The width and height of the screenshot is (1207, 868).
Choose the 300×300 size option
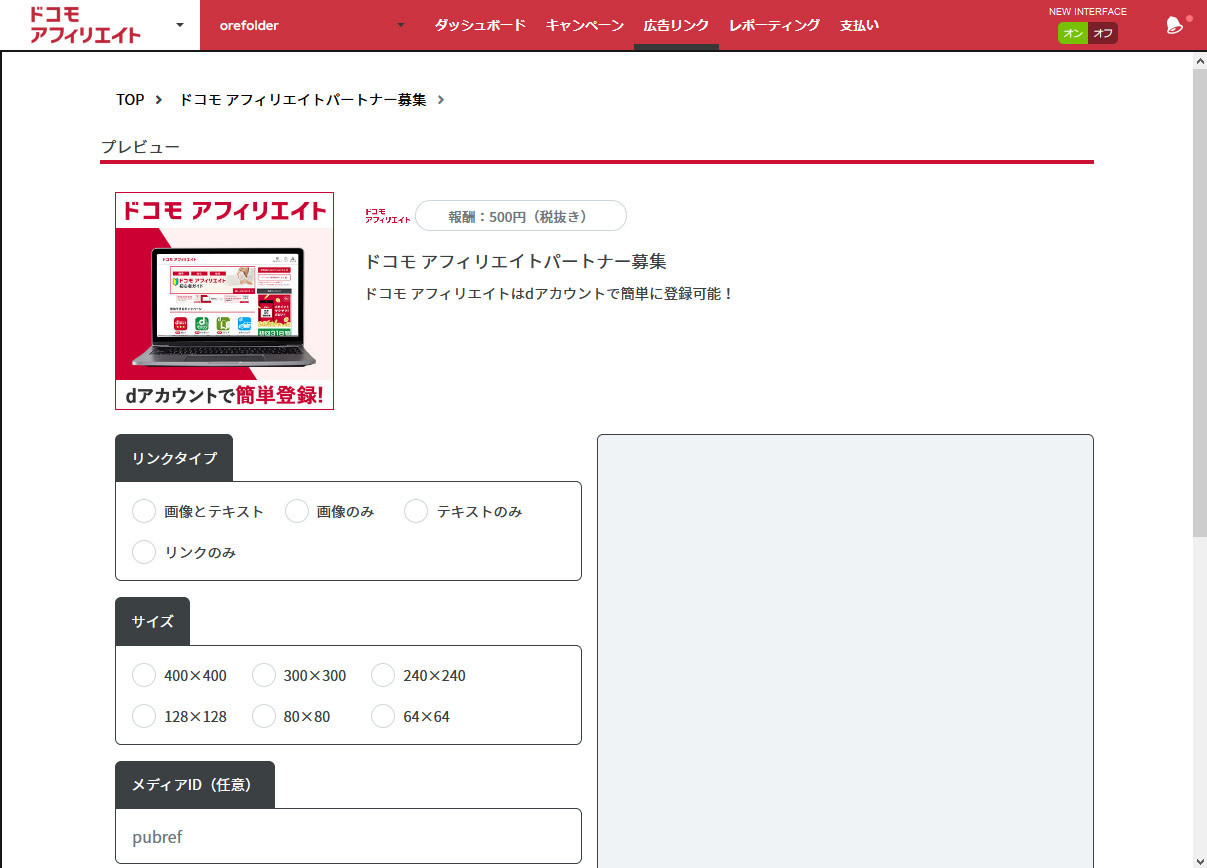(264, 675)
